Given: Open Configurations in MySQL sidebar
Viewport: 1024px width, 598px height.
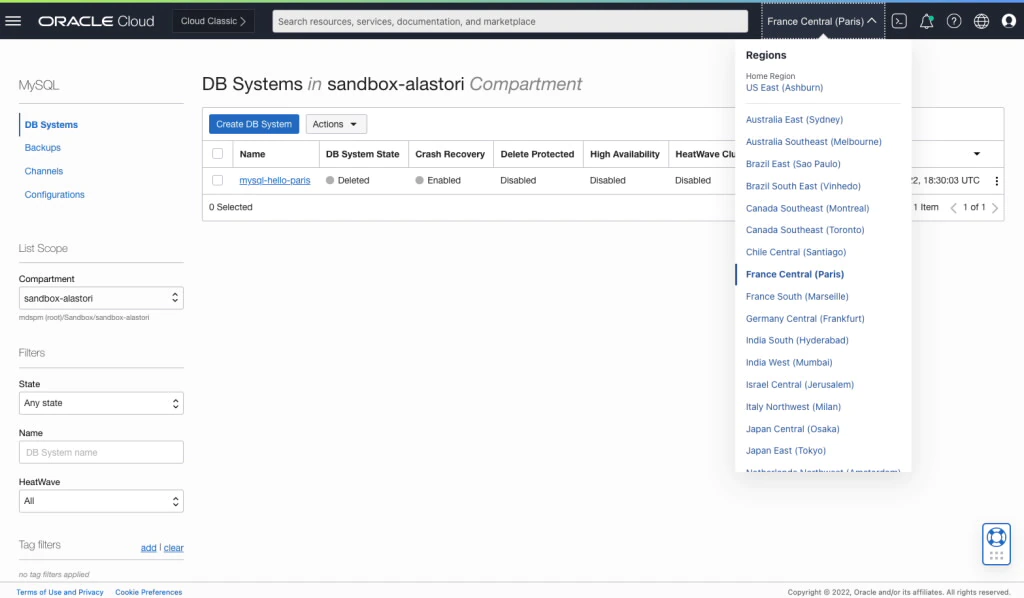Looking at the screenshot, I should click(x=54, y=195).
